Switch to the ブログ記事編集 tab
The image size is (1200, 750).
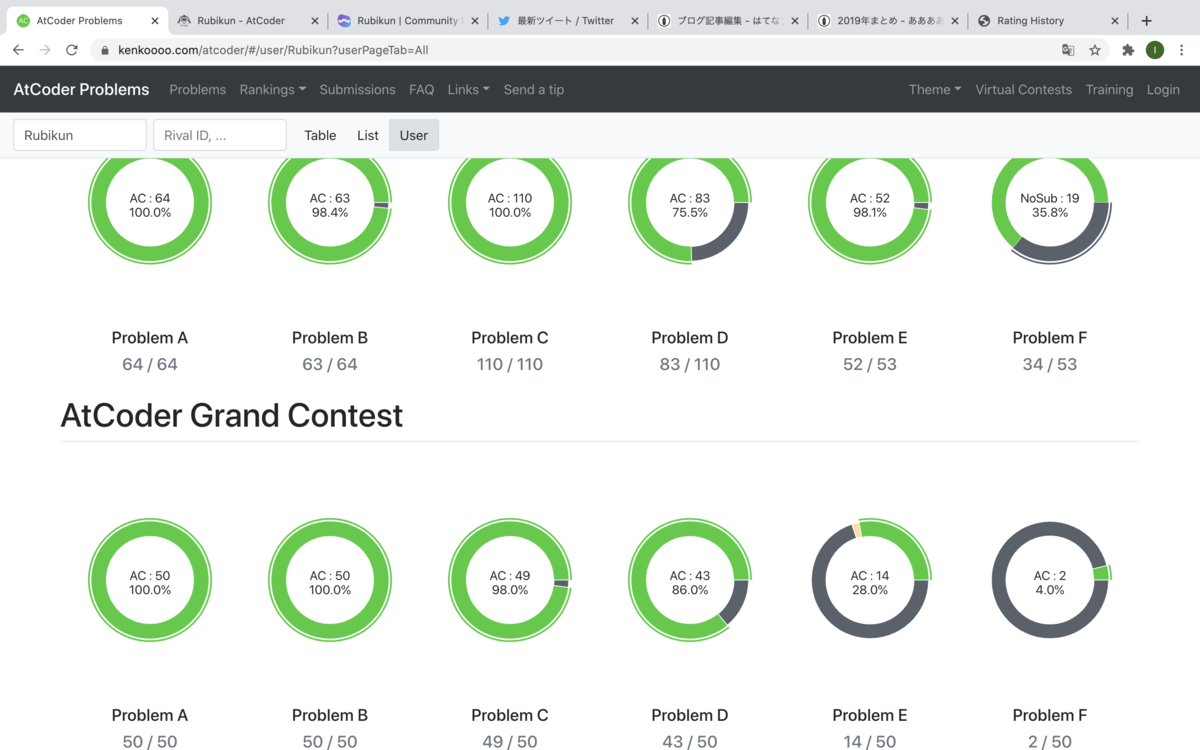pyautogui.click(x=728, y=20)
